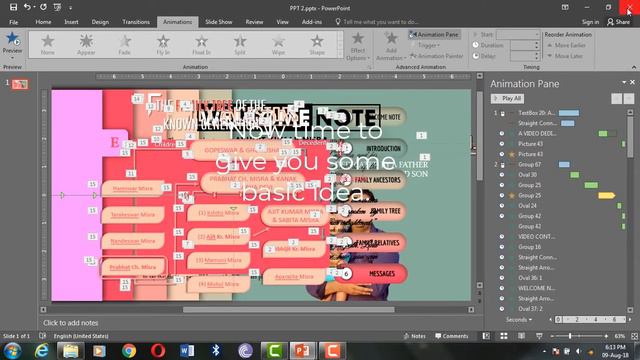
Task: Apply the Fade animation effect
Action: 124,44
